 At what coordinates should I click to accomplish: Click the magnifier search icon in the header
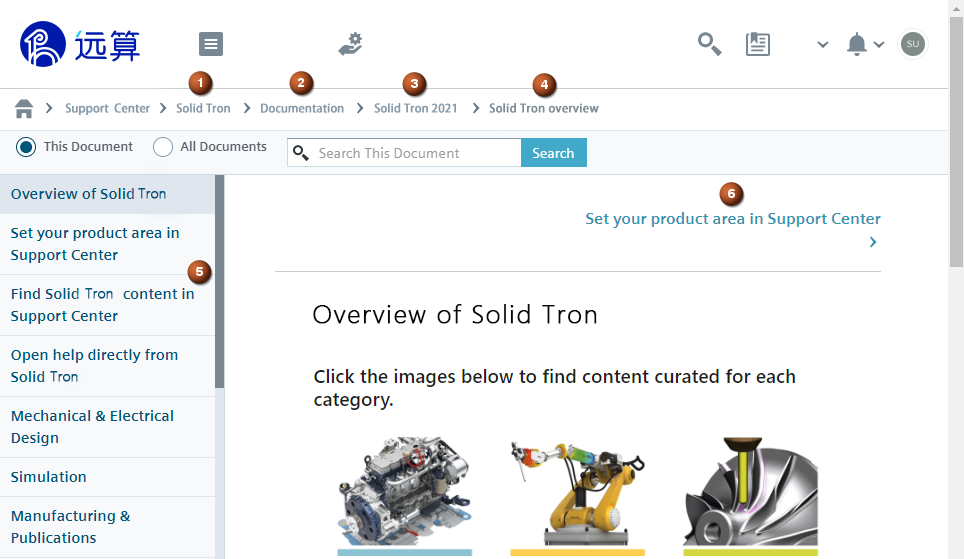tap(709, 44)
